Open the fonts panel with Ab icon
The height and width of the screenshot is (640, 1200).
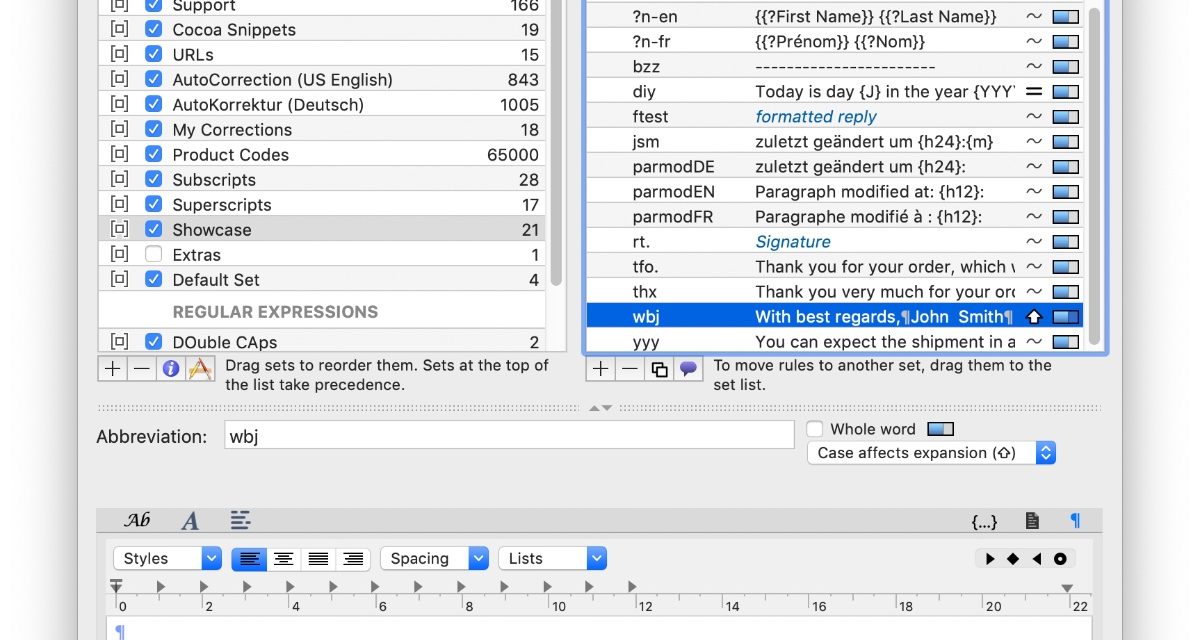pyautogui.click(x=137, y=520)
